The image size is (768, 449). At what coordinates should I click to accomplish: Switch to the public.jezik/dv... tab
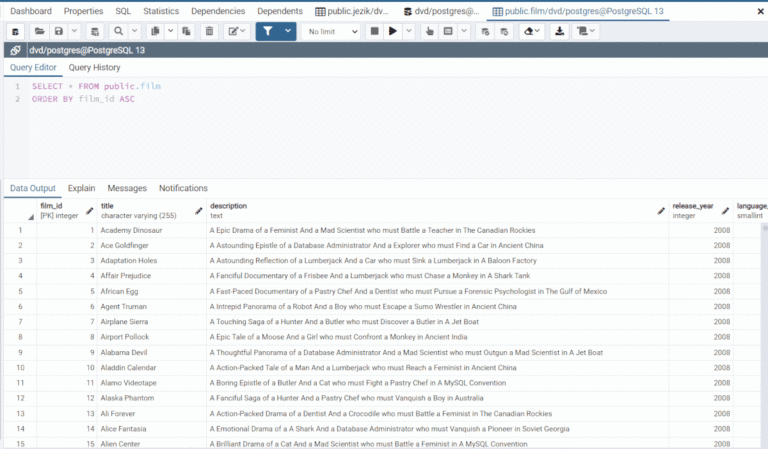tap(352, 11)
